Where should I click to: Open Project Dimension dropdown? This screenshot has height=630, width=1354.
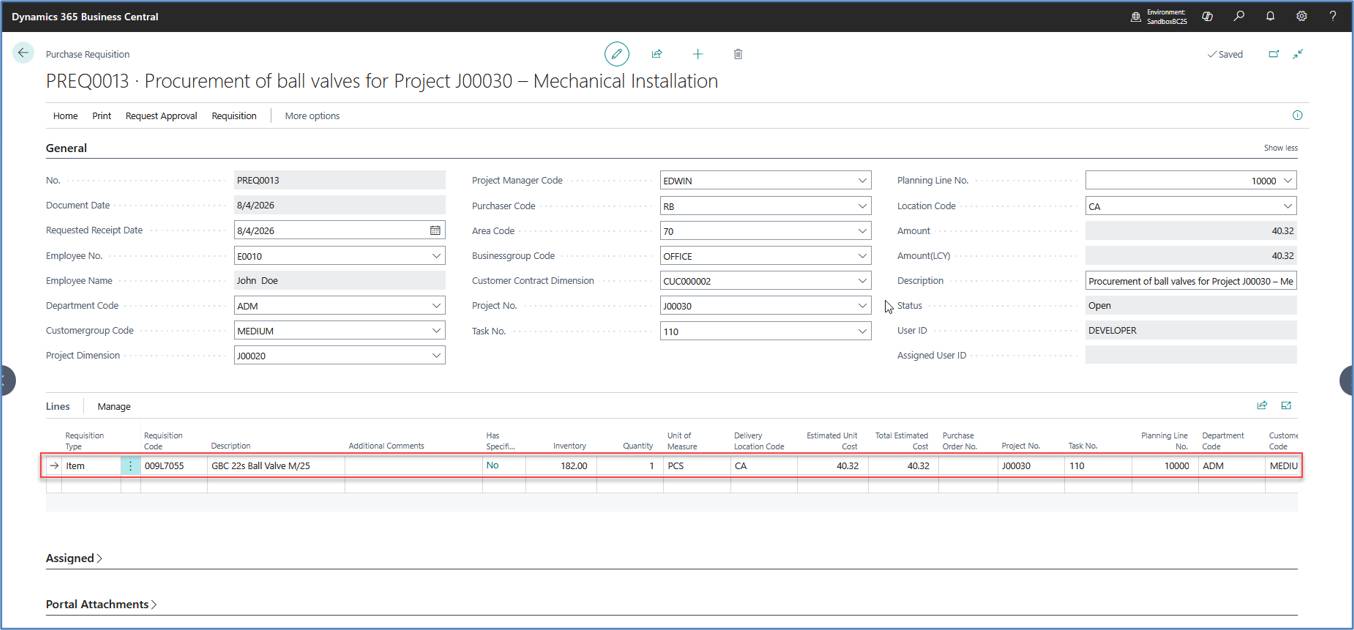point(436,355)
